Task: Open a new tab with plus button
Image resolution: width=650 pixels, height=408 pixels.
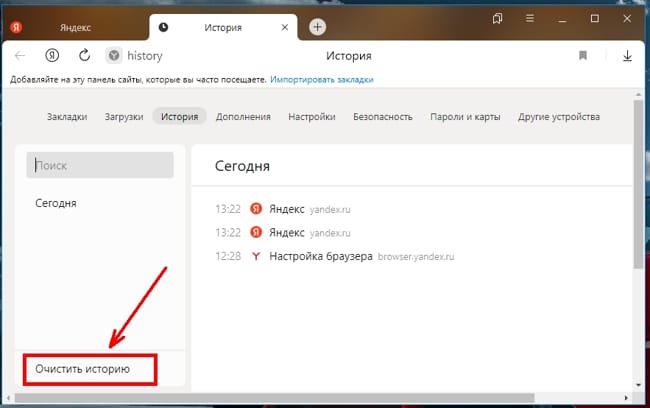Action: click(317, 27)
